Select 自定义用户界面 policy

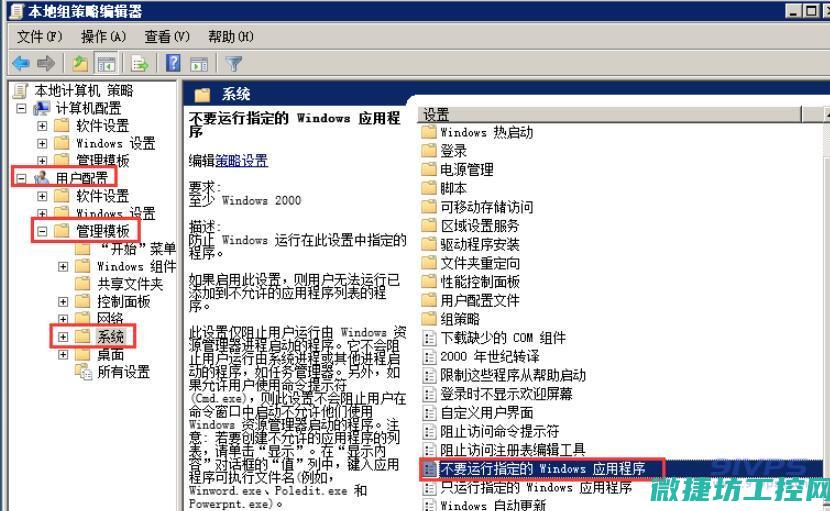click(486, 413)
